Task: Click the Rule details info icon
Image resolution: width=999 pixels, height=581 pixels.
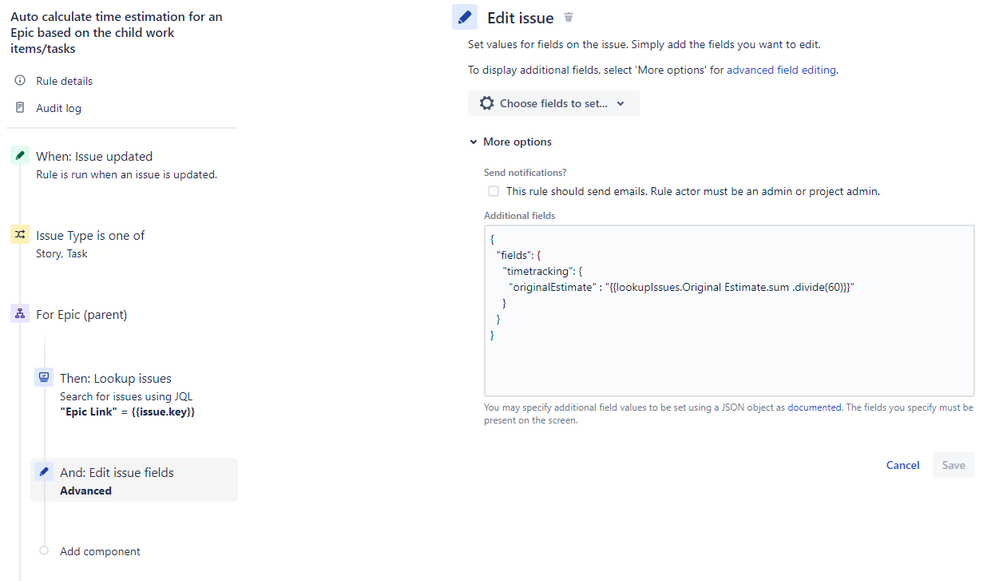Action: coord(20,80)
